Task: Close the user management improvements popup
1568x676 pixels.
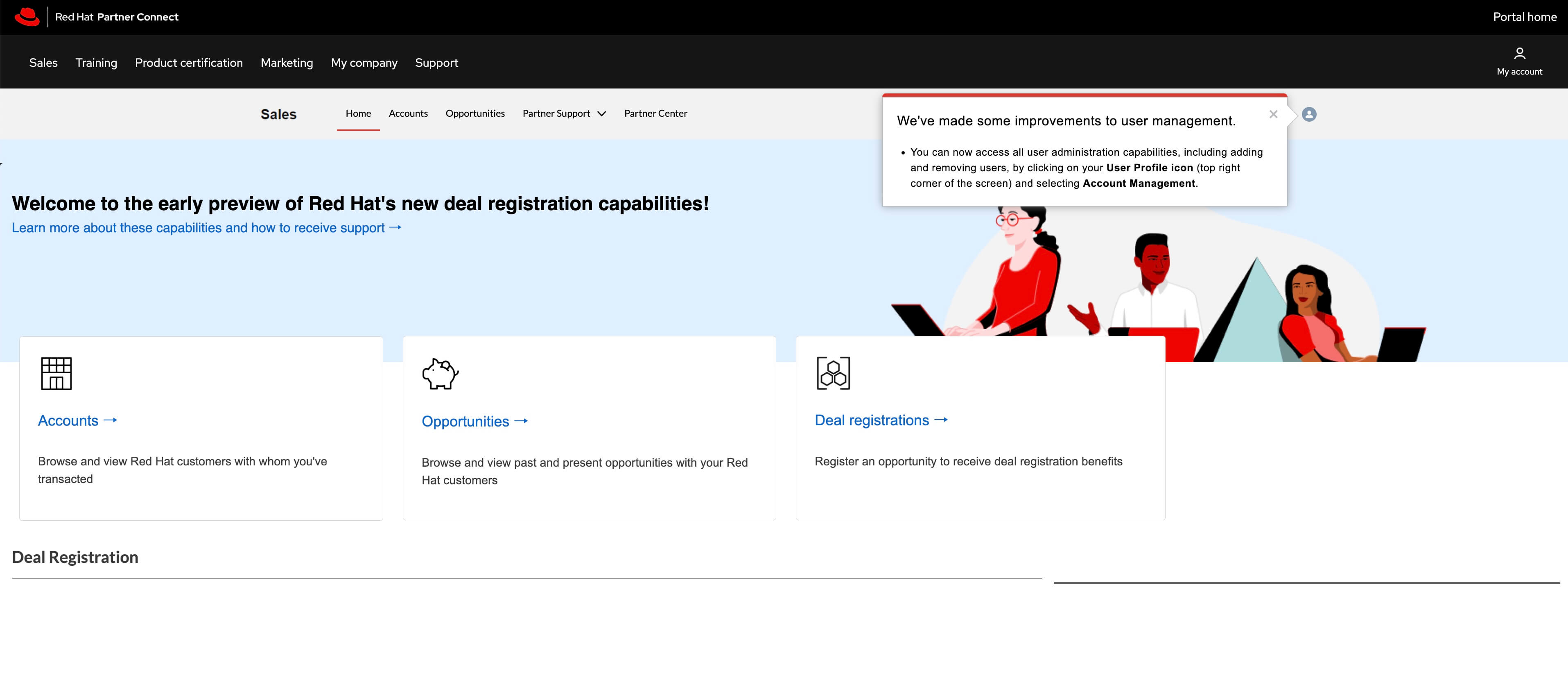Action: pos(1273,114)
